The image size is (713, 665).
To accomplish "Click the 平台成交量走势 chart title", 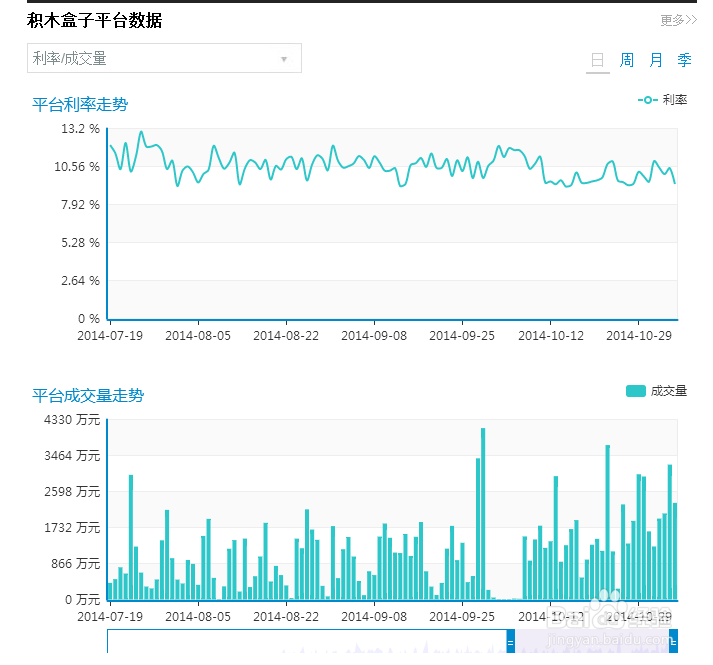I will click(x=88, y=395).
